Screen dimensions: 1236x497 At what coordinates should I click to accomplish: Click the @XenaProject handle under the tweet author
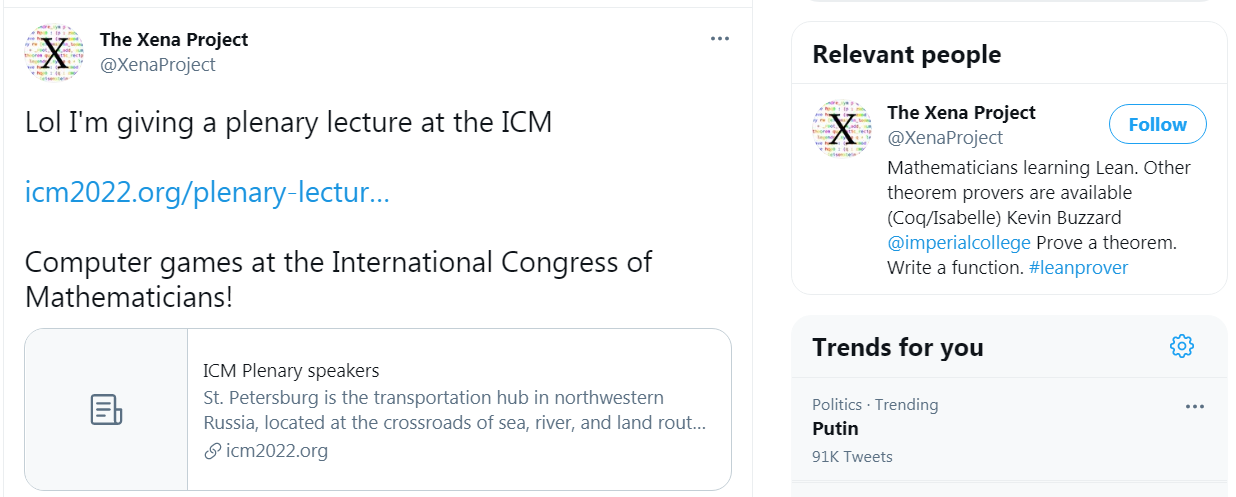[x=158, y=65]
